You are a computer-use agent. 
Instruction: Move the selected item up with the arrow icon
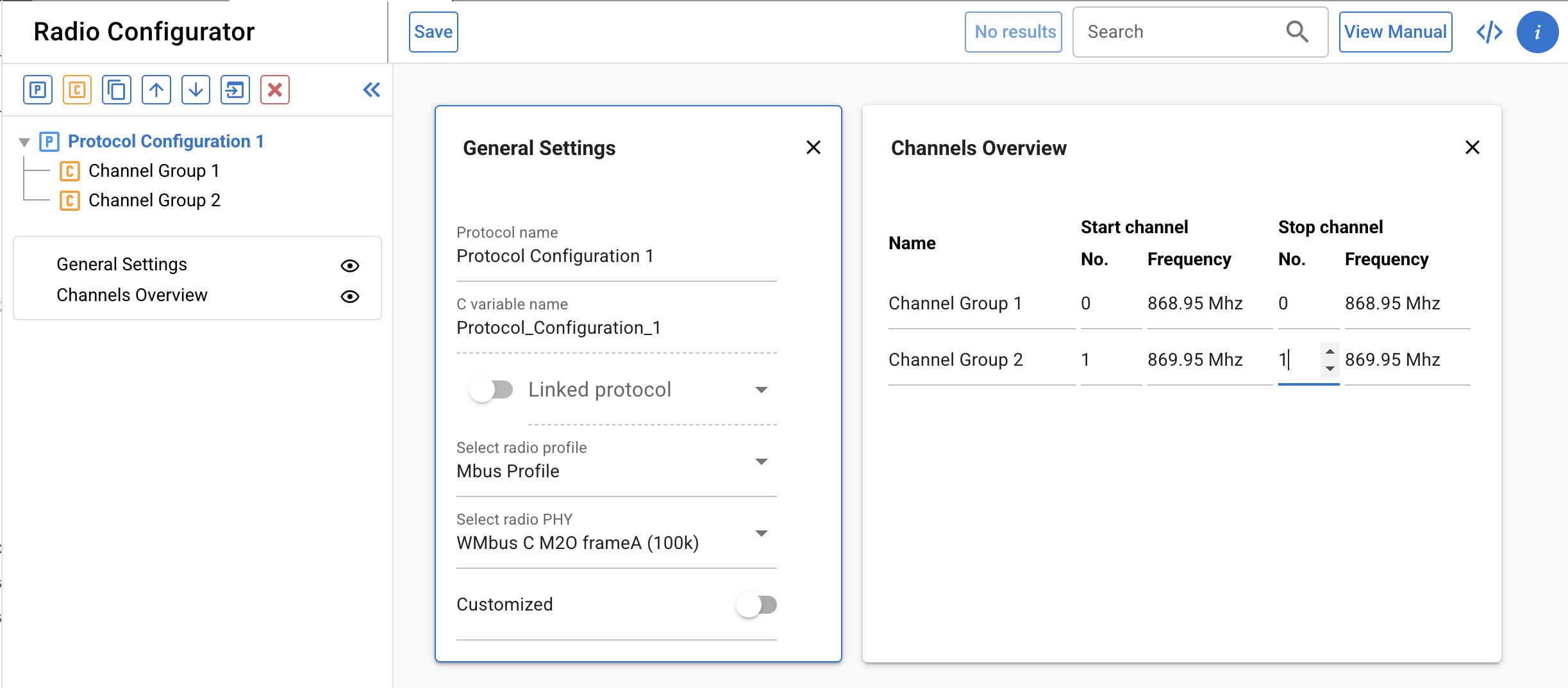pyautogui.click(x=156, y=90)
